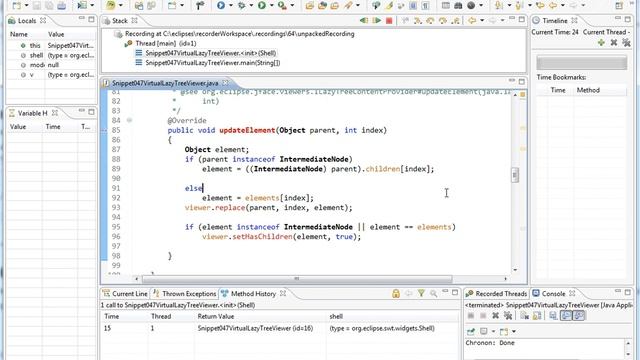Click the Method History row with Time 15
Image resolution: width=640 pixels, height=360 pixels.
click(280, 328)
